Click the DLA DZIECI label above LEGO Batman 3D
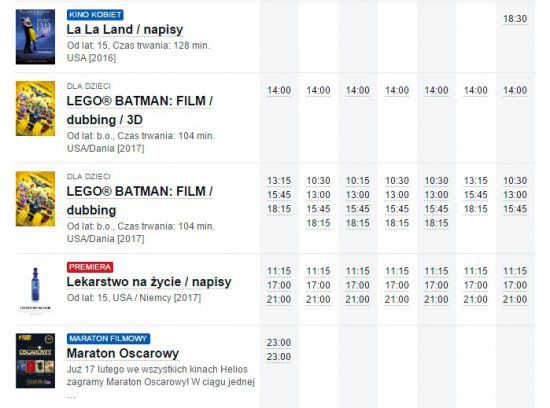The image size is (550, 408). coord(89,86)
